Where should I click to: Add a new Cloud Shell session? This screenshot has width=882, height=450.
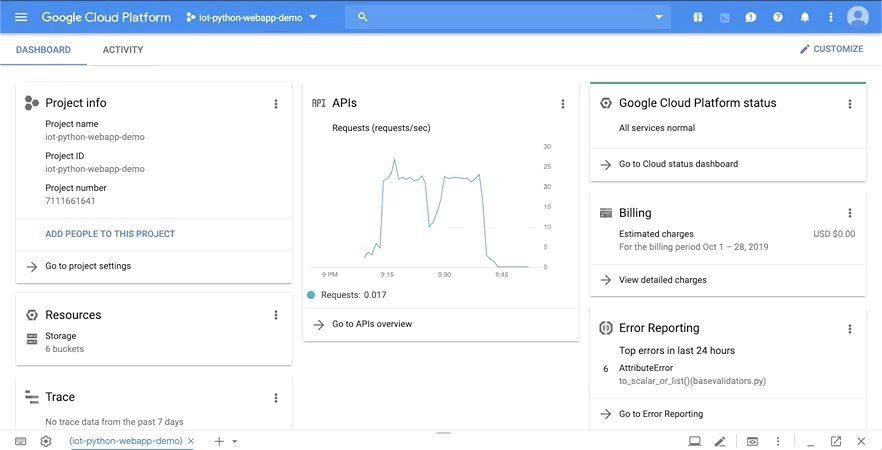click(219, 441)
